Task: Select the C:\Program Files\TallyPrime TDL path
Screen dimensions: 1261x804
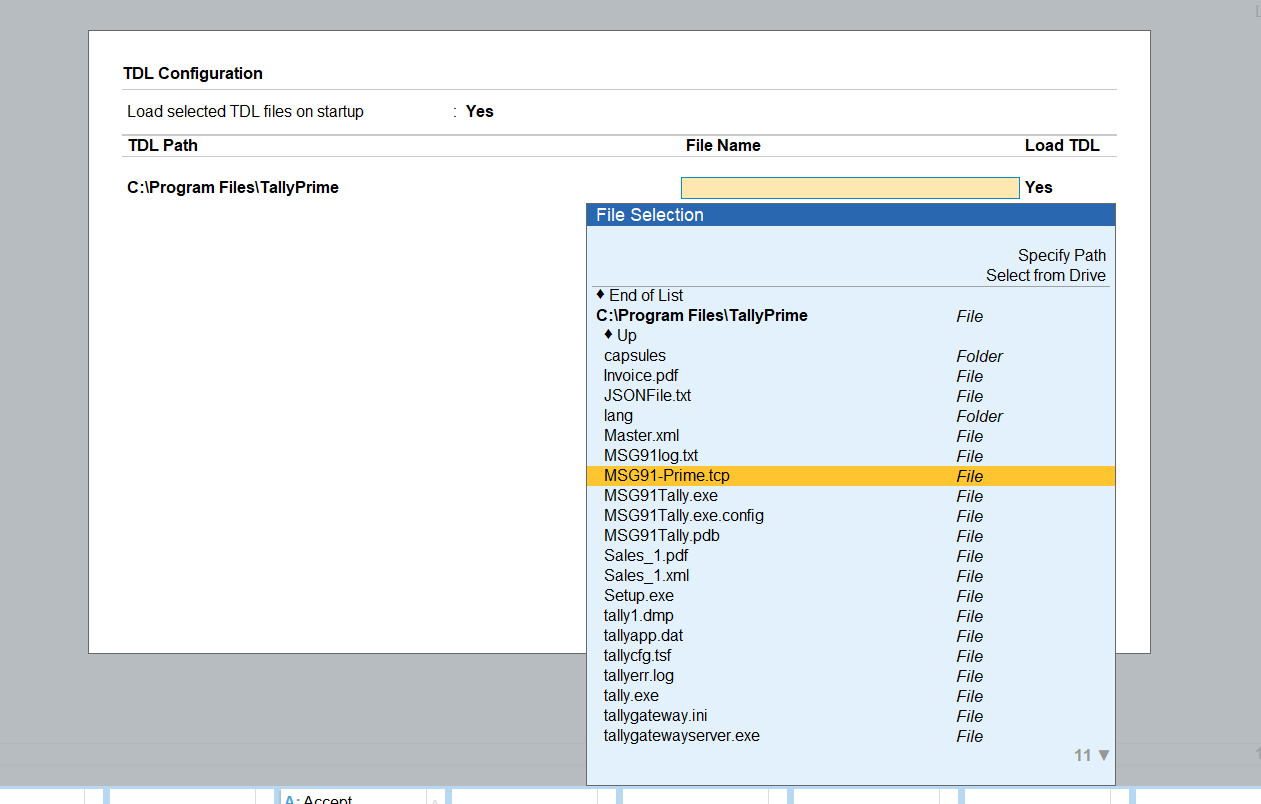Action: click(x=233, y=188)
